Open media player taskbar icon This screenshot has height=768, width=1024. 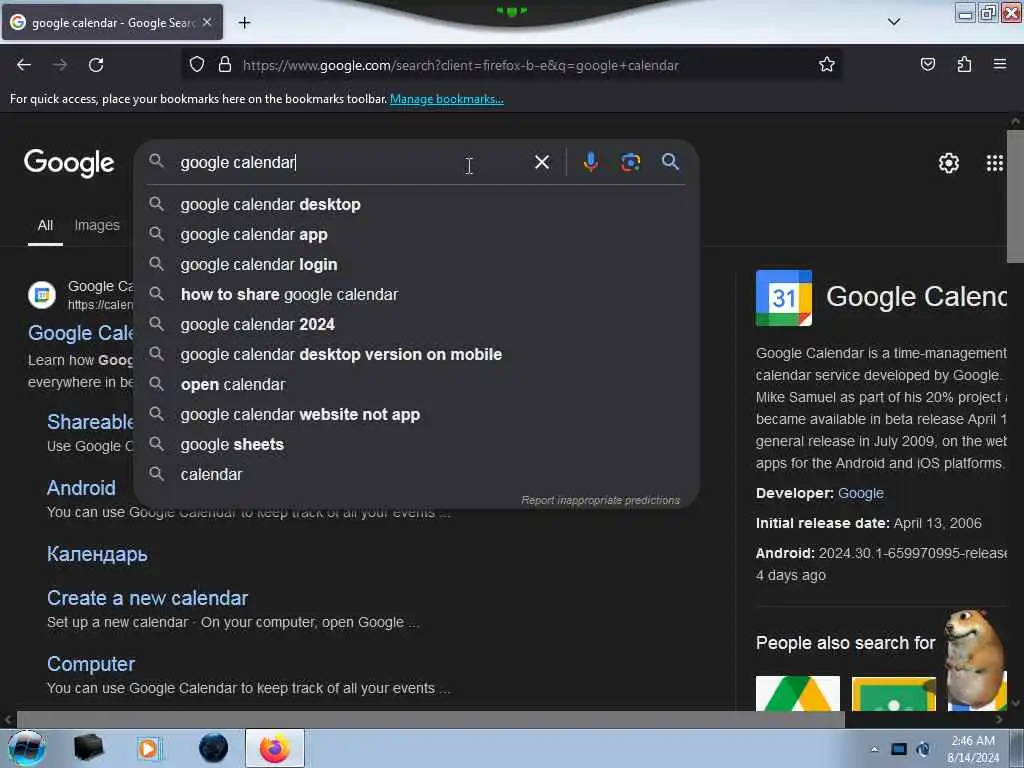[148, 748]
